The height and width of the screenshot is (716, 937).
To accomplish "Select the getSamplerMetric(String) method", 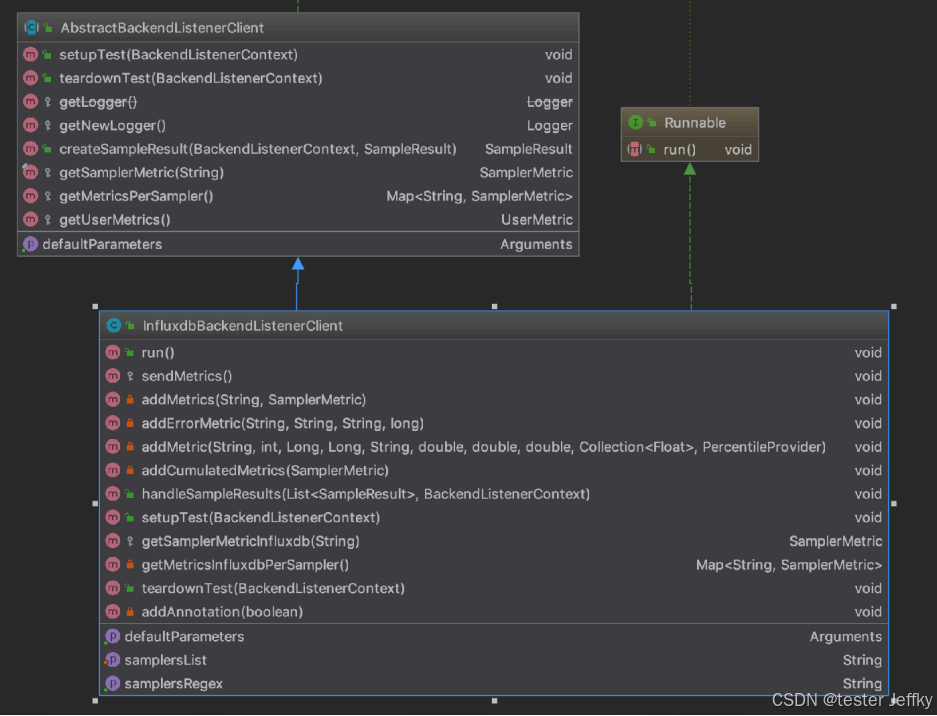I will (x=298, y=173).
